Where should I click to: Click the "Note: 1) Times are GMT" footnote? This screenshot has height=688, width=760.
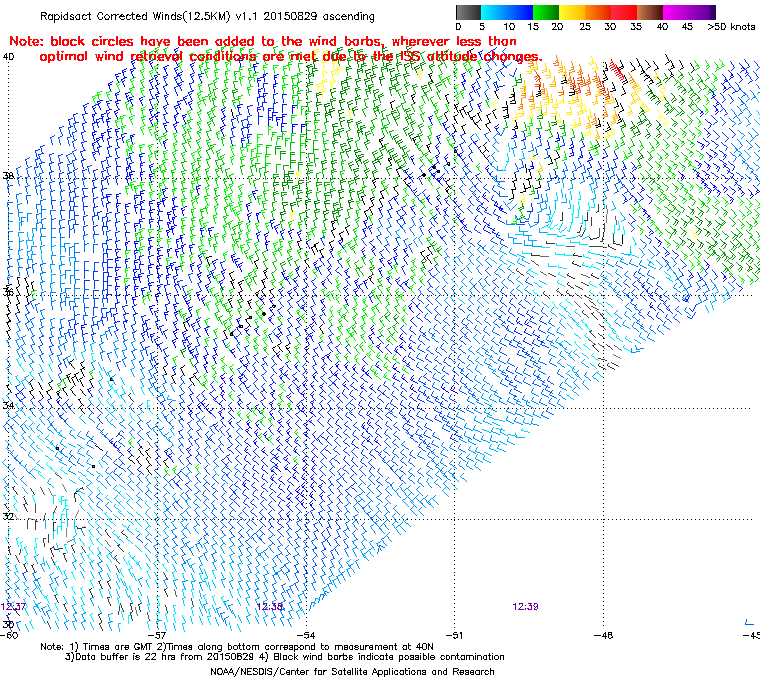[x=237, y=647]
